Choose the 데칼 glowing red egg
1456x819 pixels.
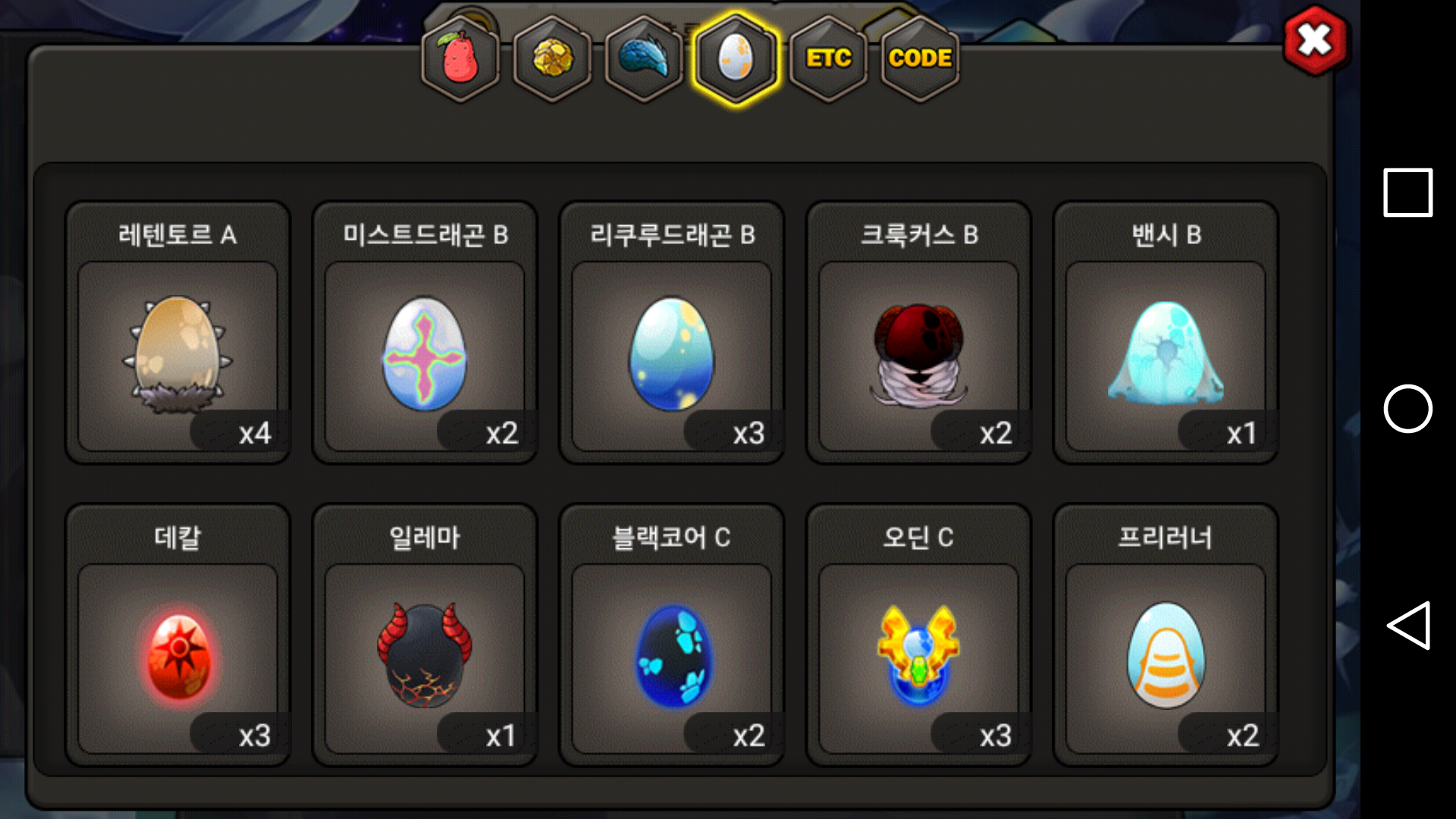[x=178, y=635]
